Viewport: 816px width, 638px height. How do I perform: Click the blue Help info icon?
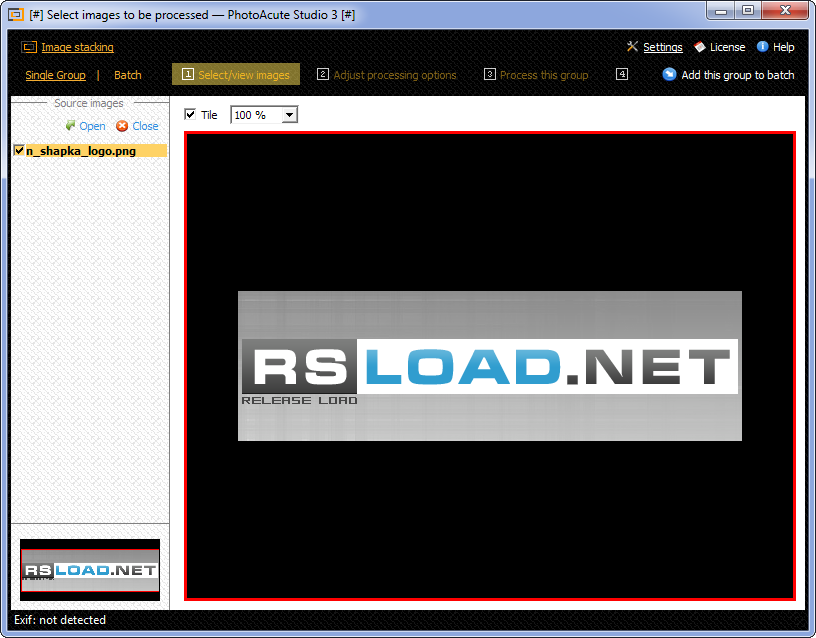pos(762,47)
